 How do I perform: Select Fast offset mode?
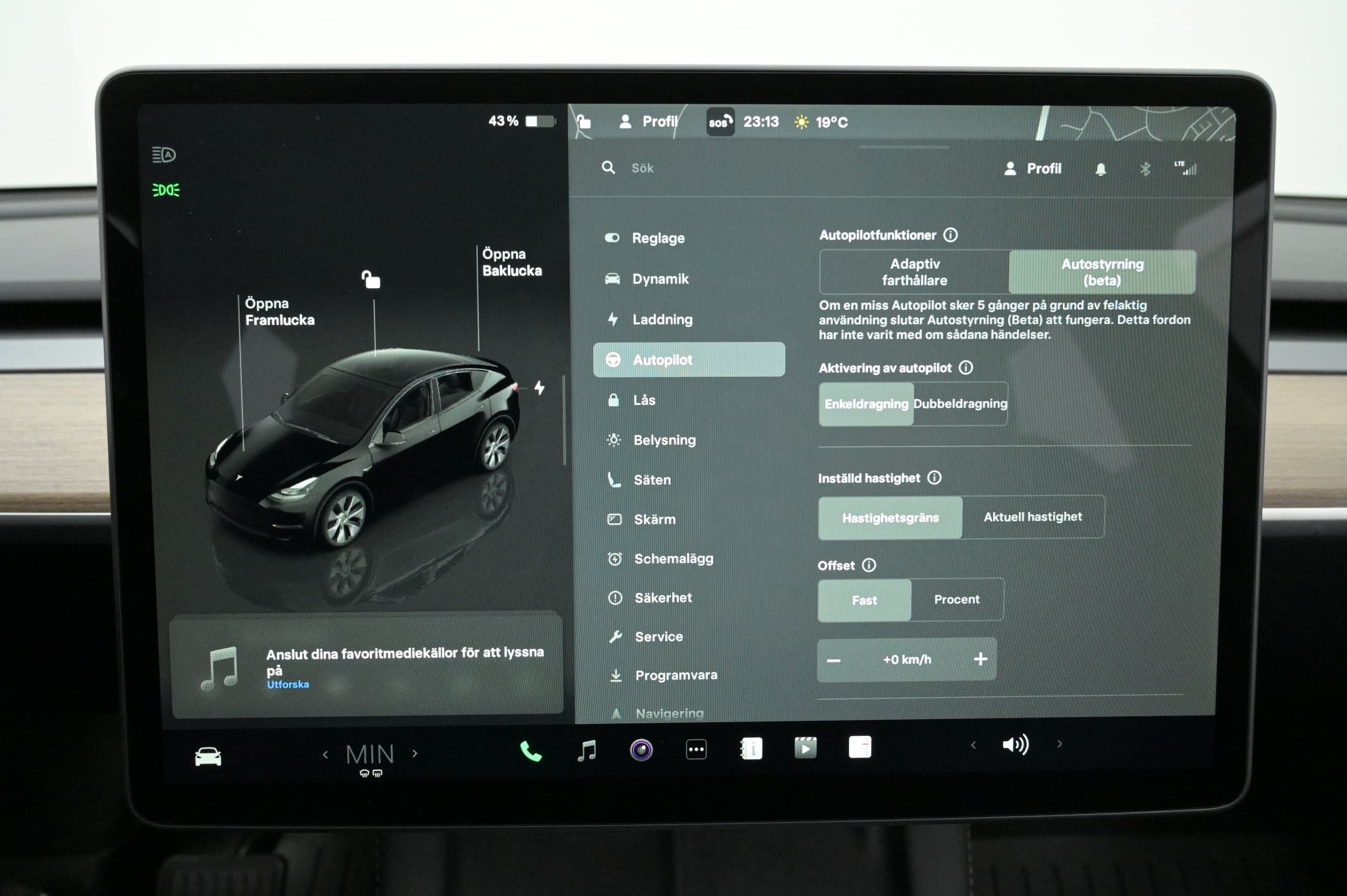click(x=864, y=601)
